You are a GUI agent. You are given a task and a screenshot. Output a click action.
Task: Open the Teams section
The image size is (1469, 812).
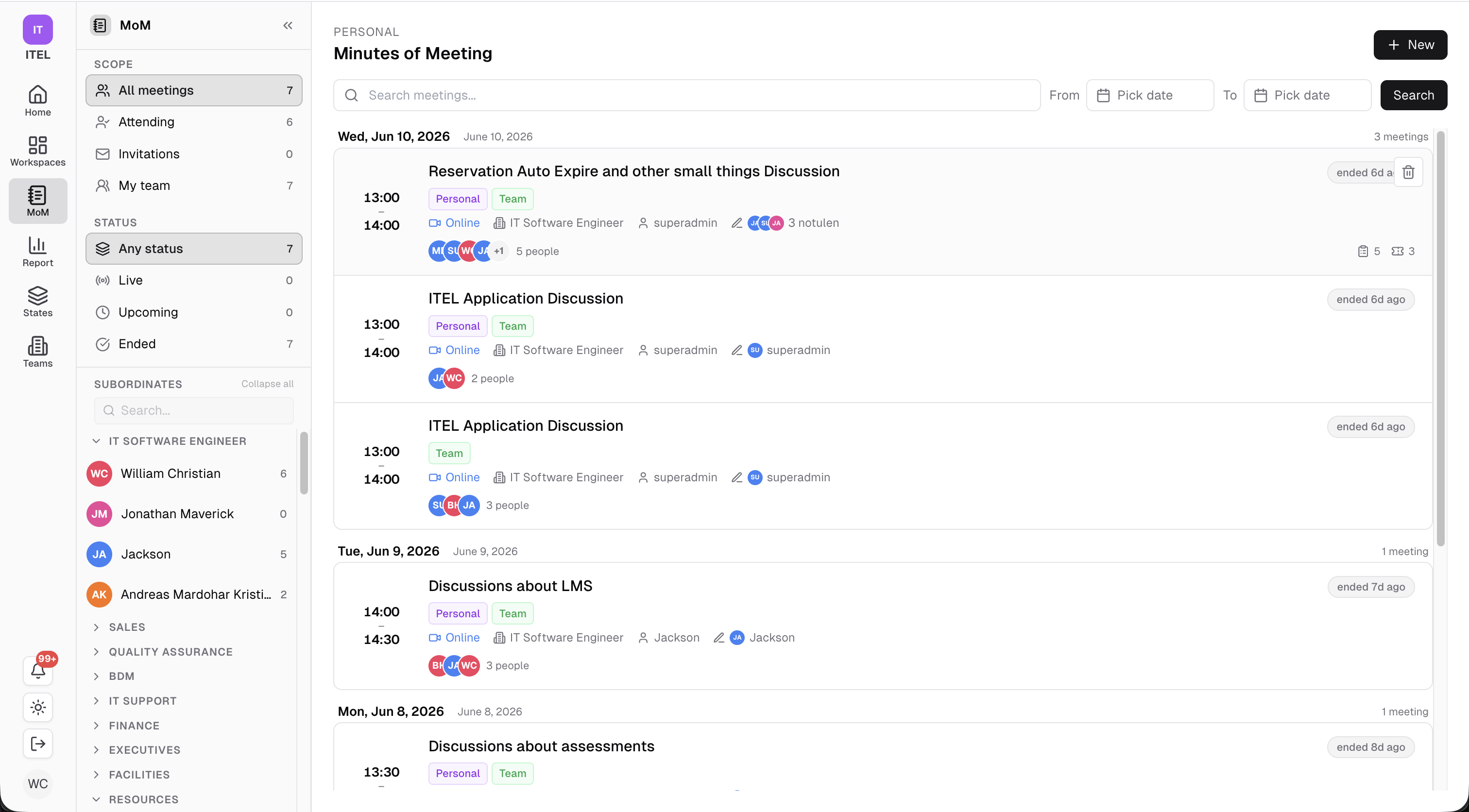37,352
